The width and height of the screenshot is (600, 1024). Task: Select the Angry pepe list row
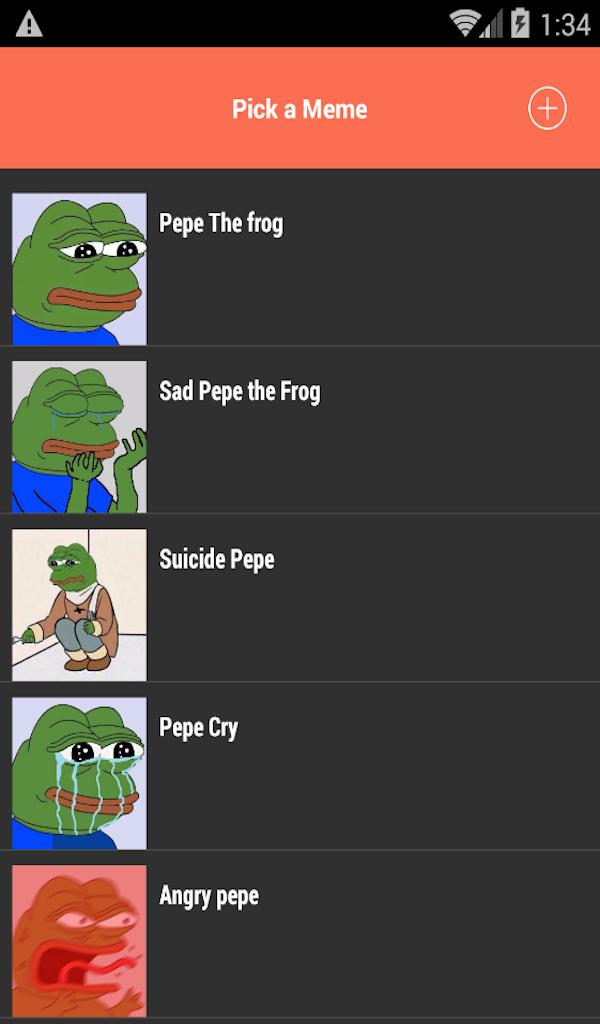click(x=300, y=935)
